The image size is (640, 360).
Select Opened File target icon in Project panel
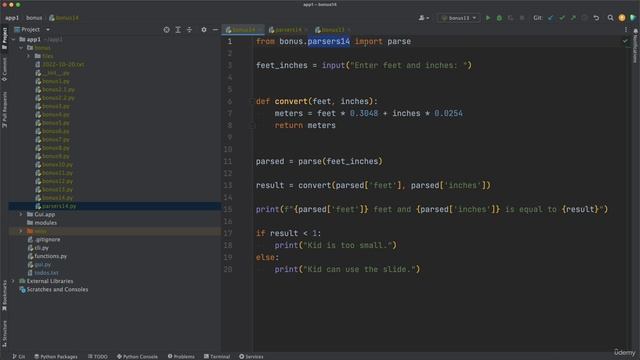point(167,30)
